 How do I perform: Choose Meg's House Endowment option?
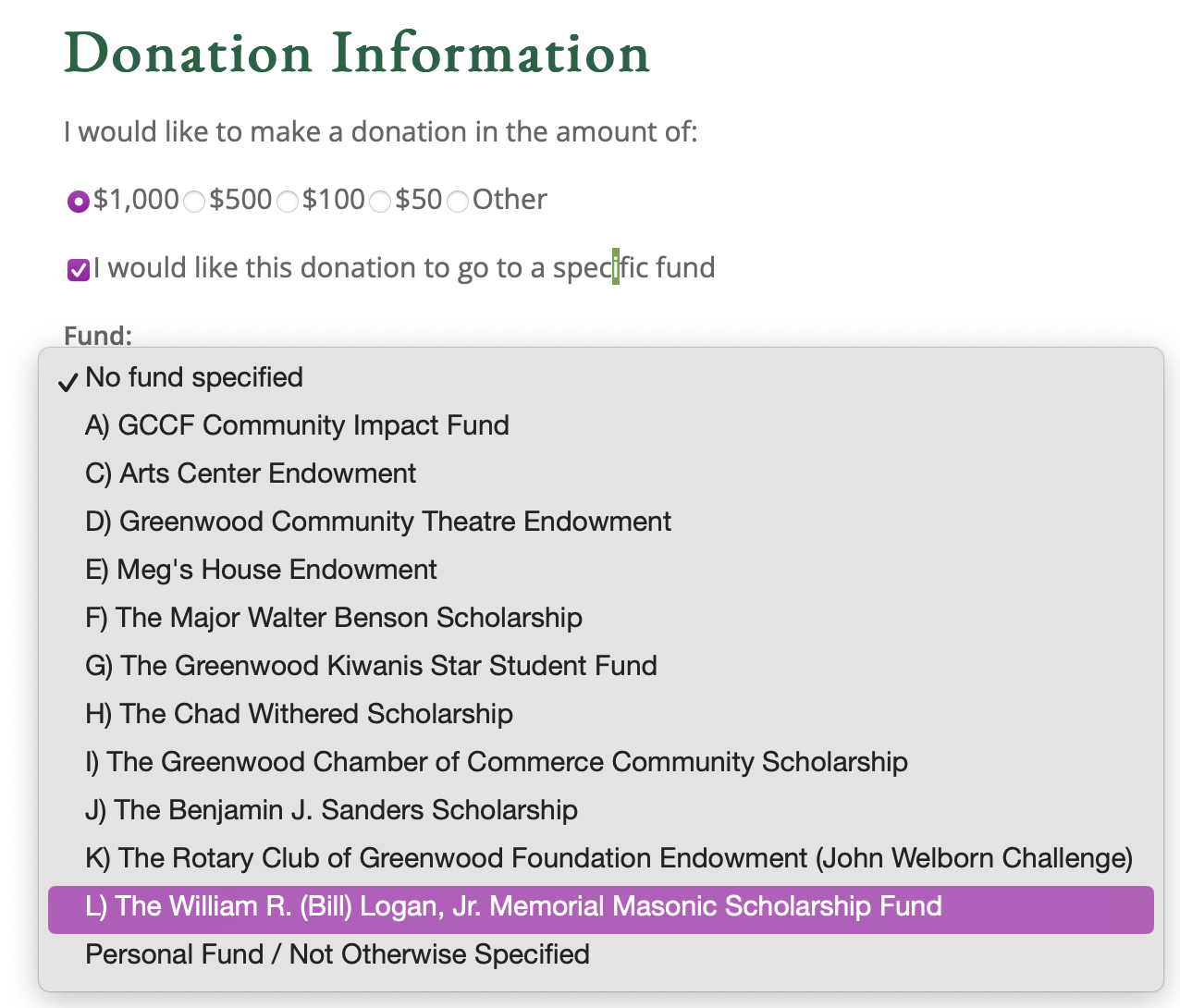click(601, 570)
